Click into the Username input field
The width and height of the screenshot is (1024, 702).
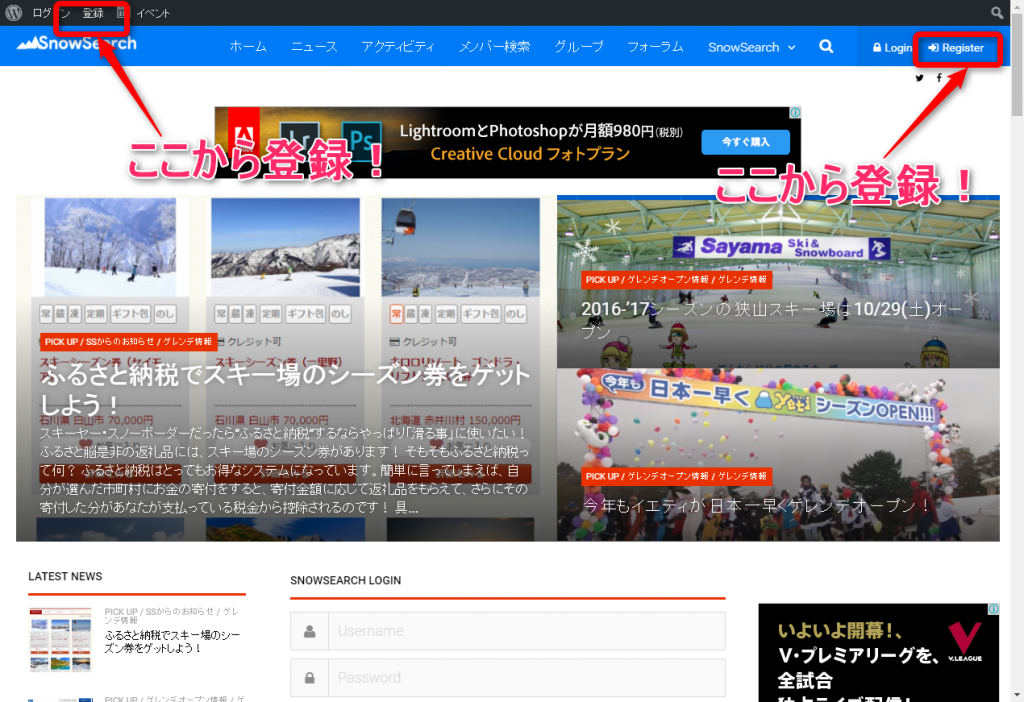[526, 631]
